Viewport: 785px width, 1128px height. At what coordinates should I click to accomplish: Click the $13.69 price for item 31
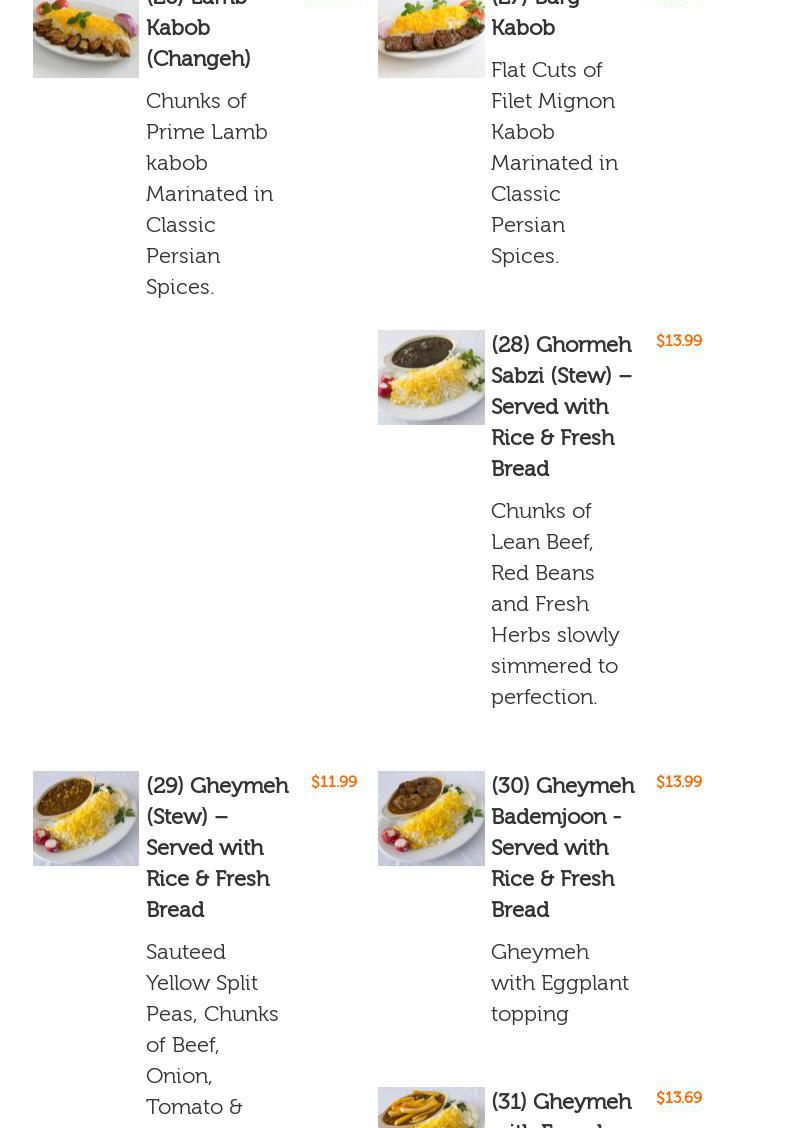(679, 1098)
